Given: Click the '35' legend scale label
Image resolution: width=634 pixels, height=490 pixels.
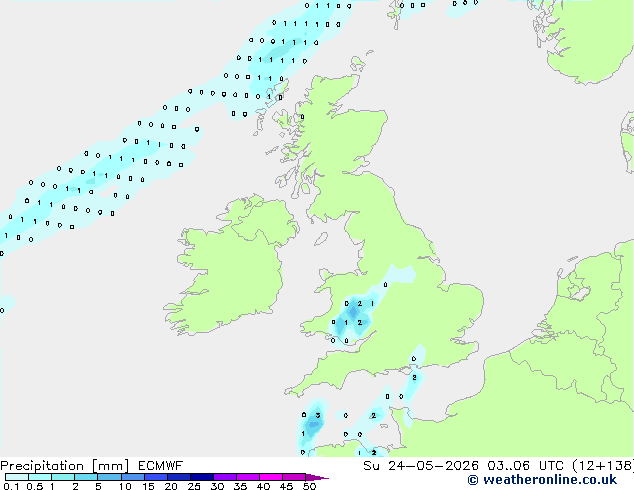Looking at the screenshot, I should [x=240, y=486].
